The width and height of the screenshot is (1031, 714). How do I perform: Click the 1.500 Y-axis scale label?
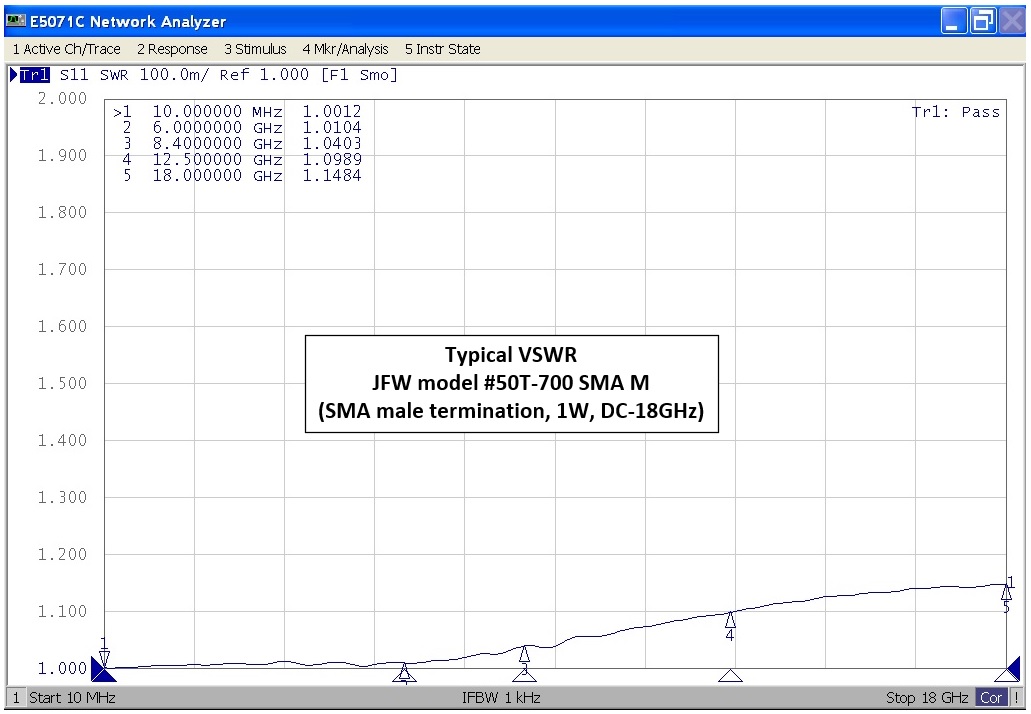[x=62, y=383]
